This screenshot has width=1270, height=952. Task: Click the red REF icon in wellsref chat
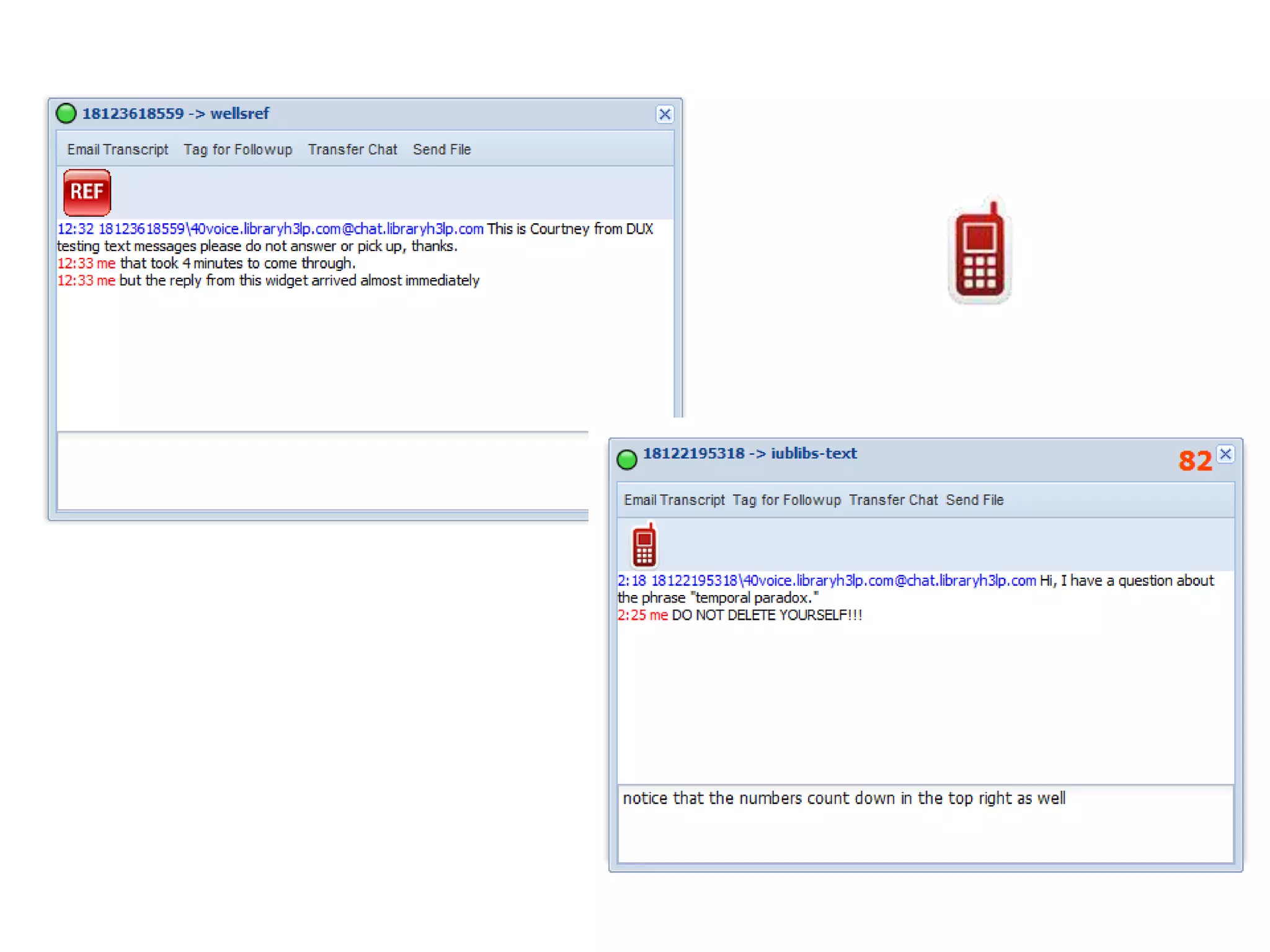[87, 192]
